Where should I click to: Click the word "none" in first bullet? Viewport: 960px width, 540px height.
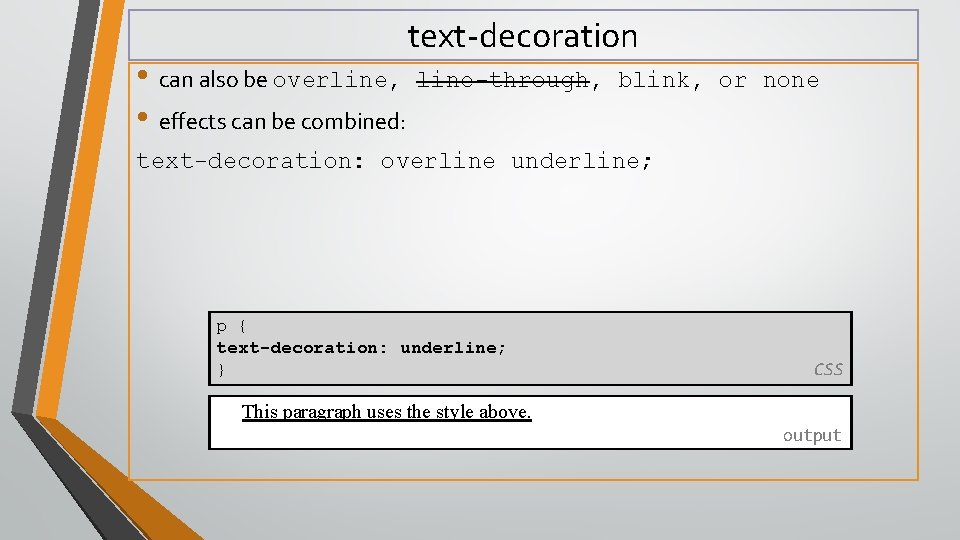(790, 80)
